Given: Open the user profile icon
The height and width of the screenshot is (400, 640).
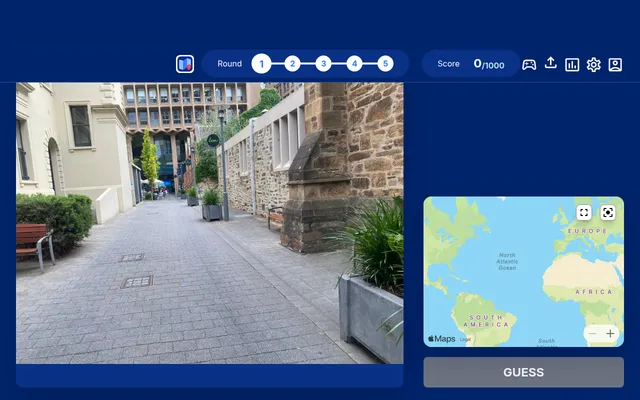Looking at the screenshot, I should pyautogui.click(x=615, y=64).
